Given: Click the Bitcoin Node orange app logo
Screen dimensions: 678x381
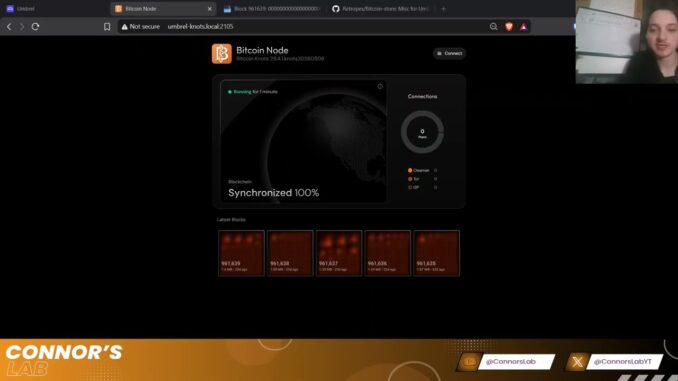Looking at the screenshot, I should 222,54.
